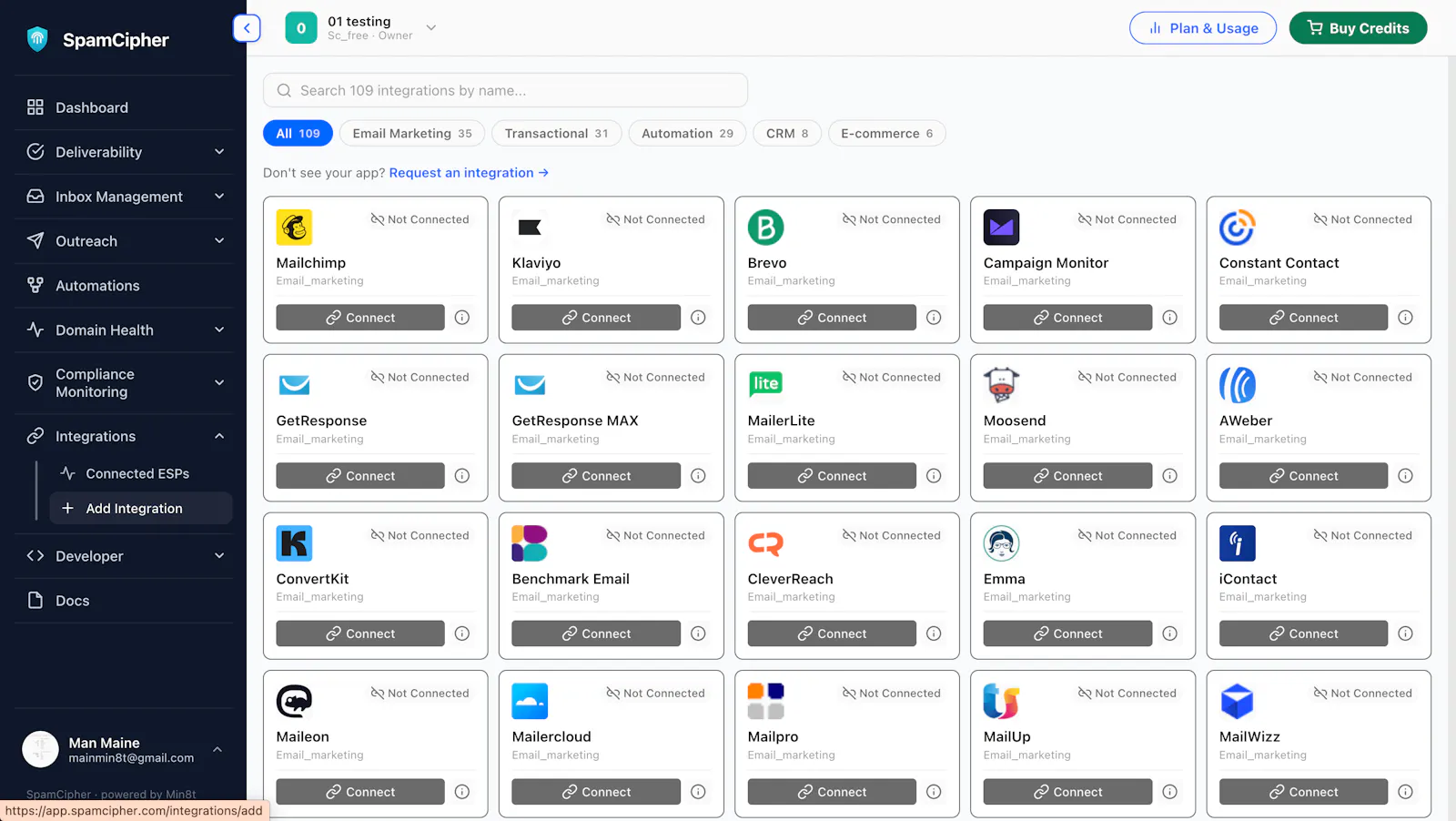Expand the Inbox Management menu

tap(124, 197)
